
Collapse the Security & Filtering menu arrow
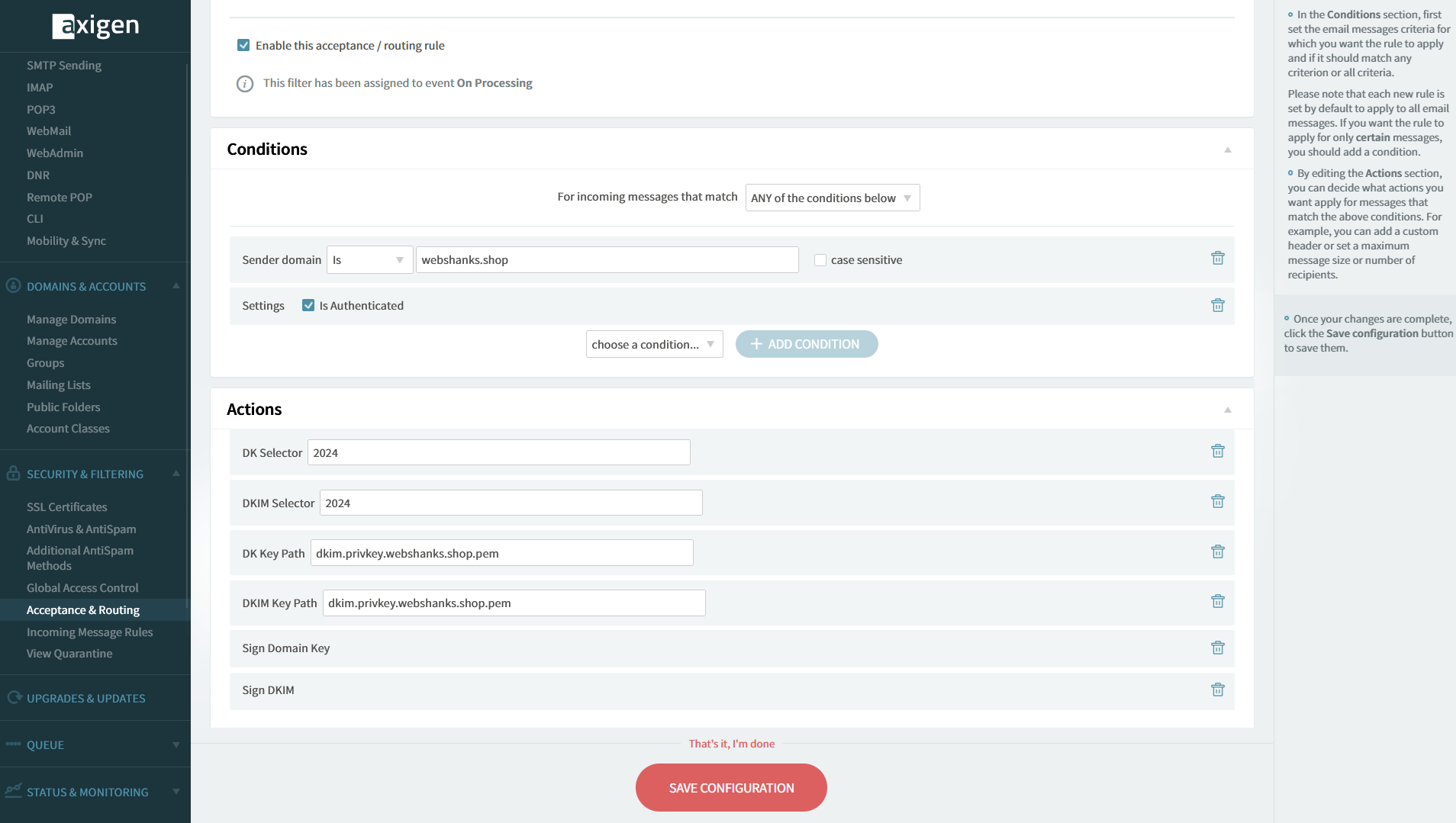(176, 474)
